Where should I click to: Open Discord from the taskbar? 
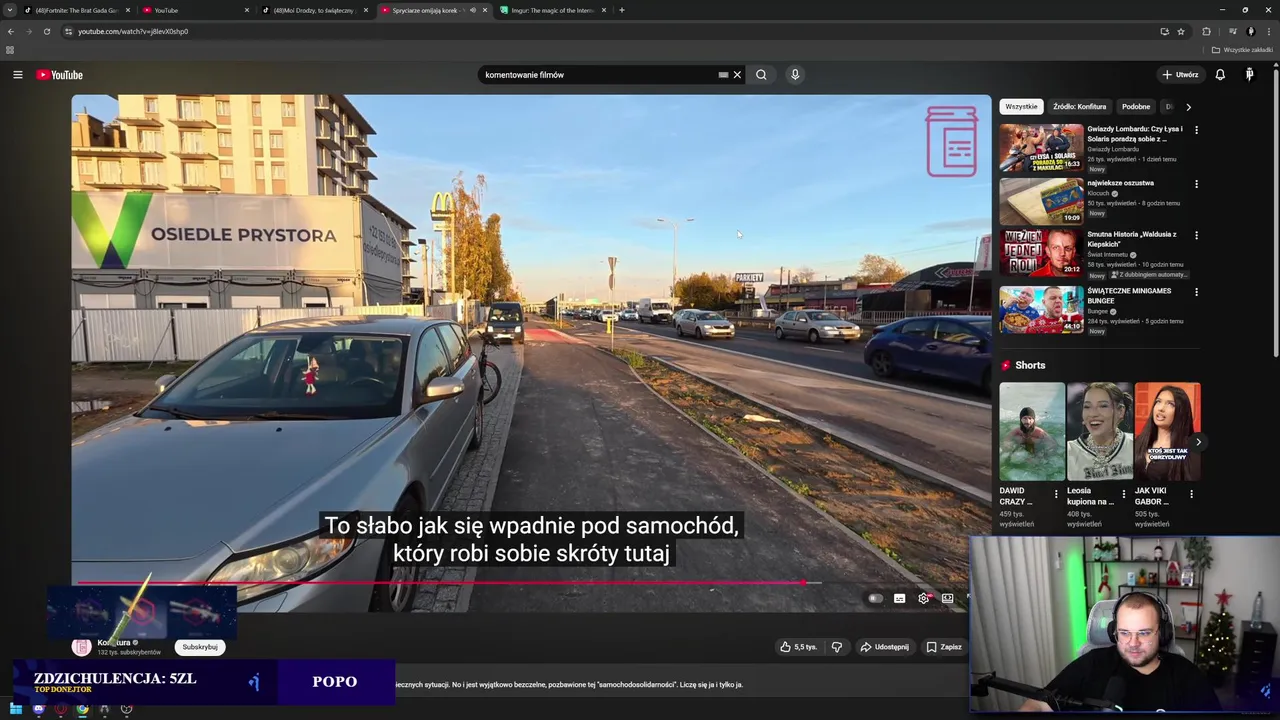[38, 709]
